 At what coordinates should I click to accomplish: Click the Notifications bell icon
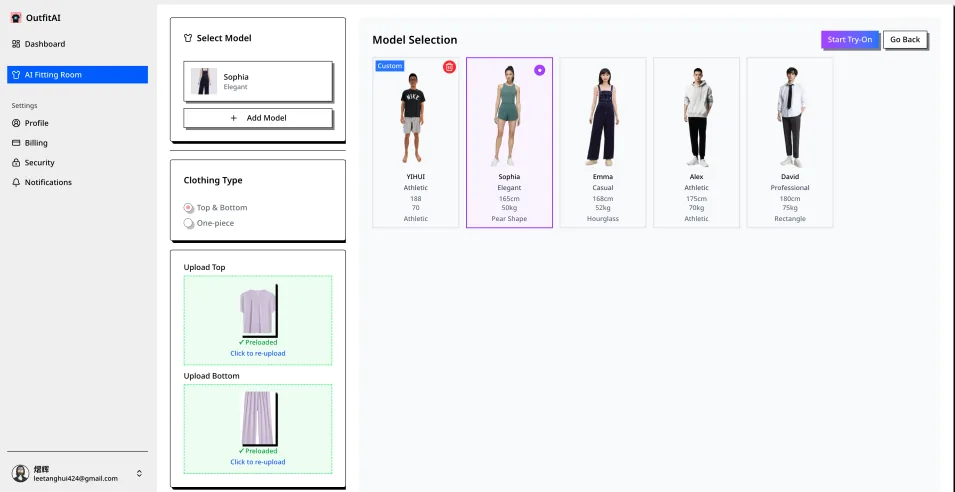[x=16, y=182]
